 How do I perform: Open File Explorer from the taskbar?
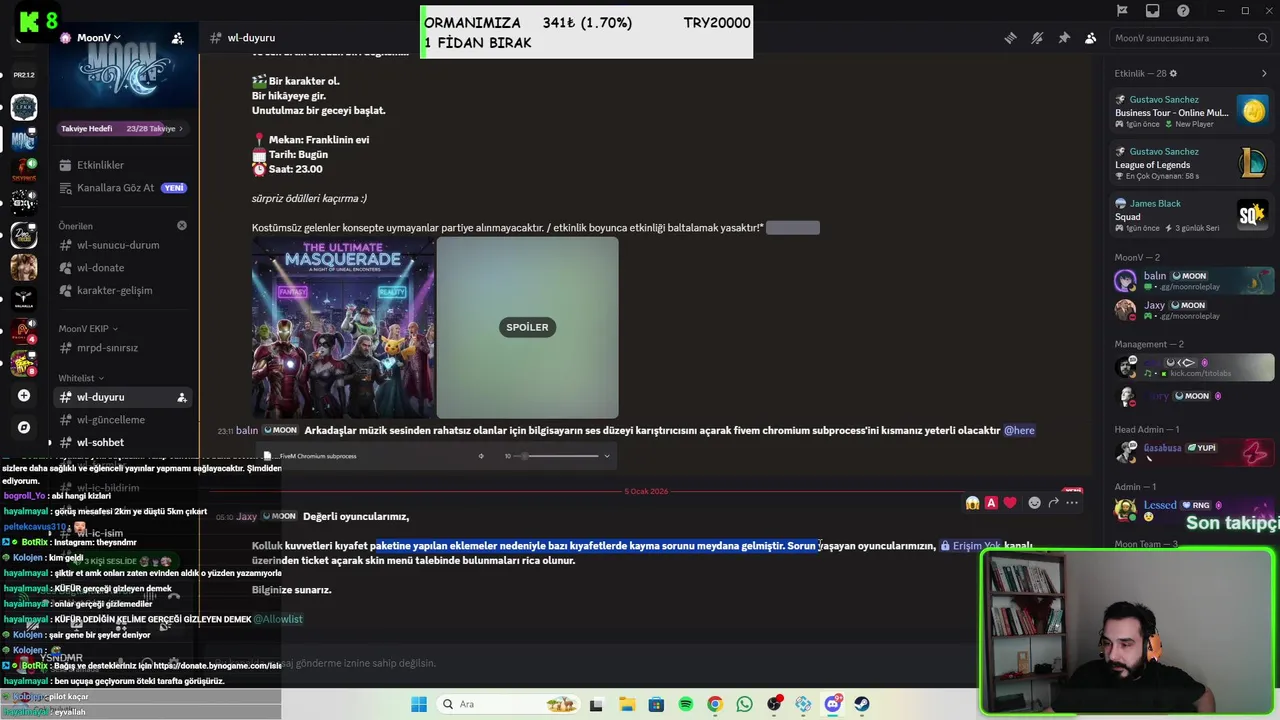pos(627,704)
